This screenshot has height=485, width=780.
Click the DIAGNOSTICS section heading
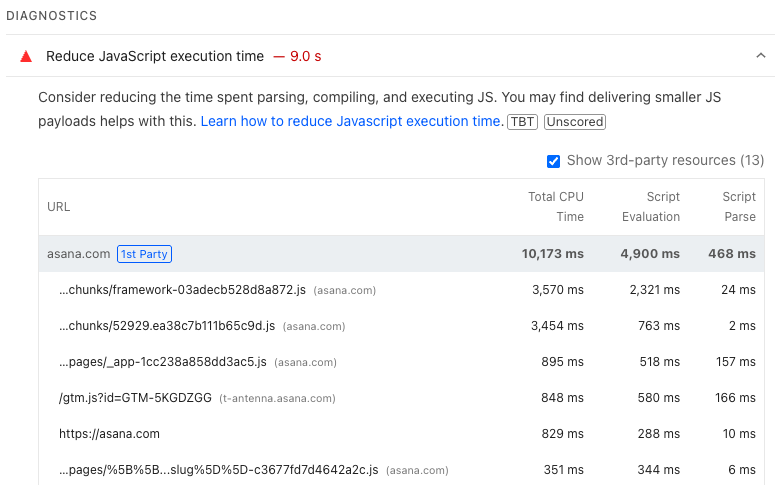(52, 16)
